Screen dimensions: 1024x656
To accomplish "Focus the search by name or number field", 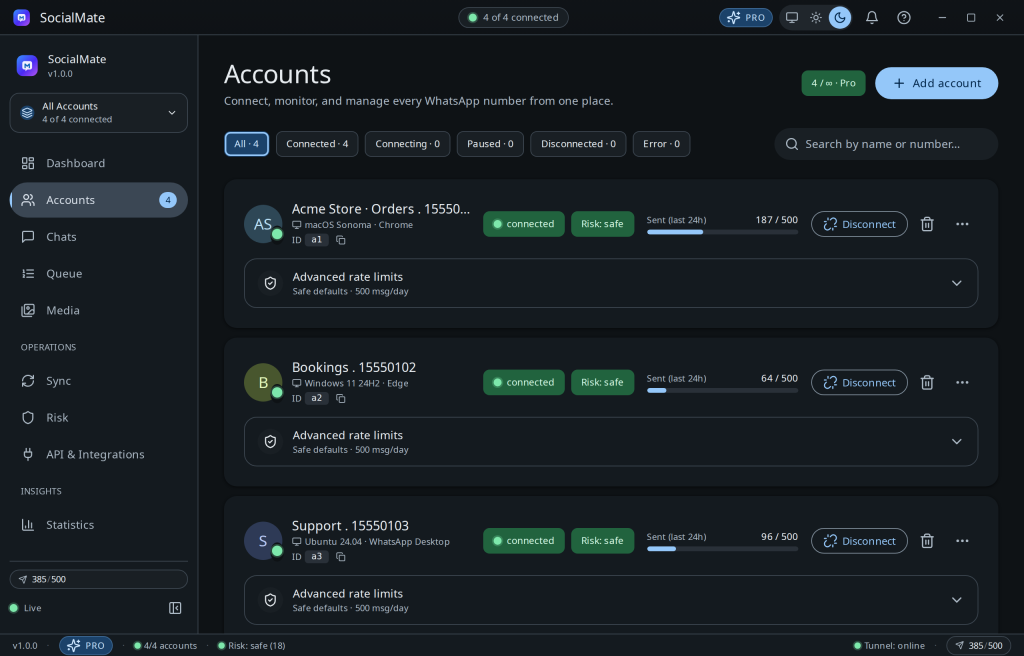I will pyautogui.click(x=886, y=144).
